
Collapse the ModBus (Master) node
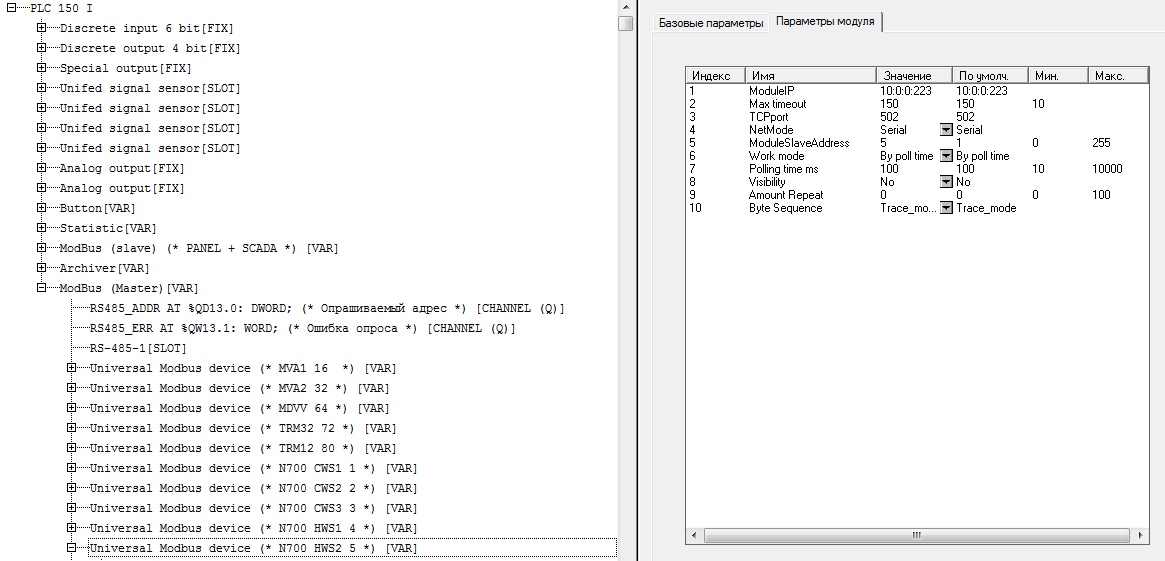click(42, 288)
